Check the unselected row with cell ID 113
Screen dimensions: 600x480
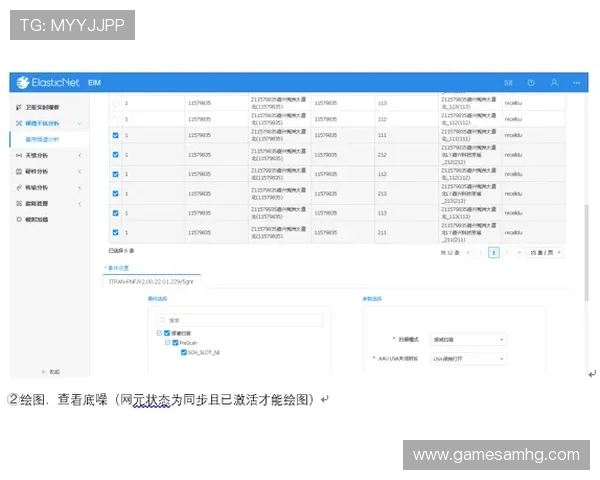point(116,103)
